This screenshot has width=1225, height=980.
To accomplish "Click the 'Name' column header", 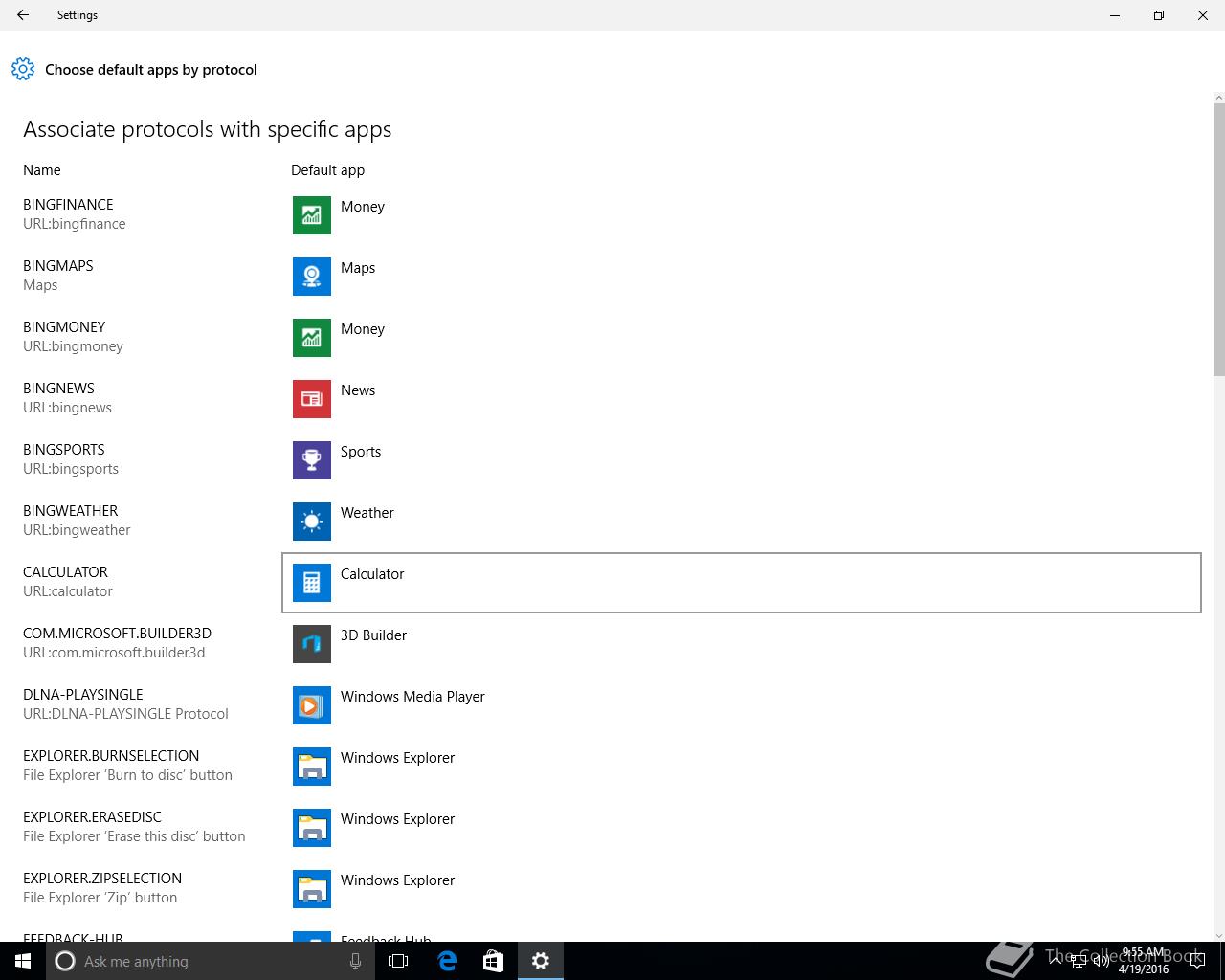I will [x=42, y=170].
